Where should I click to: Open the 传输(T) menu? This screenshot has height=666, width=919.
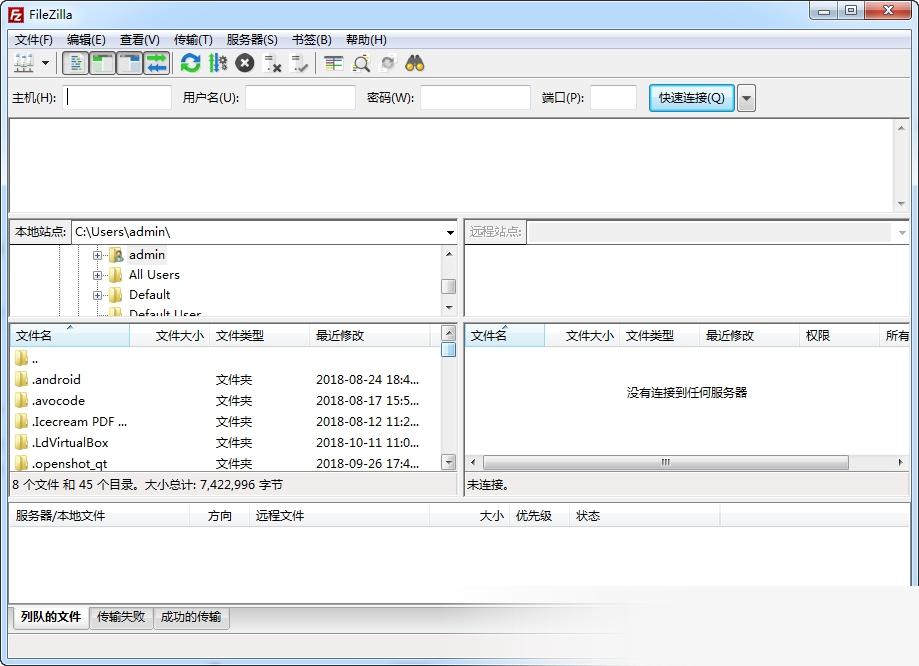pyautogui.click(x=193, y=39)
